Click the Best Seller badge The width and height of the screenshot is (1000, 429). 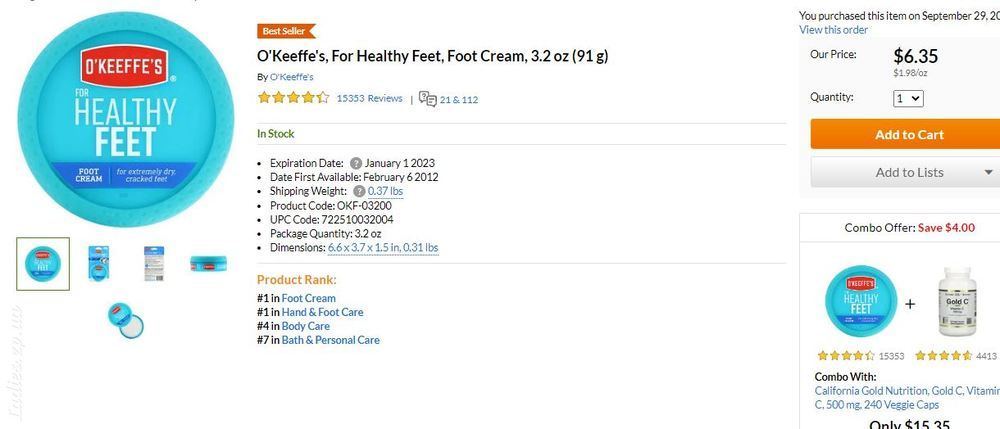(x=286, y=31)
